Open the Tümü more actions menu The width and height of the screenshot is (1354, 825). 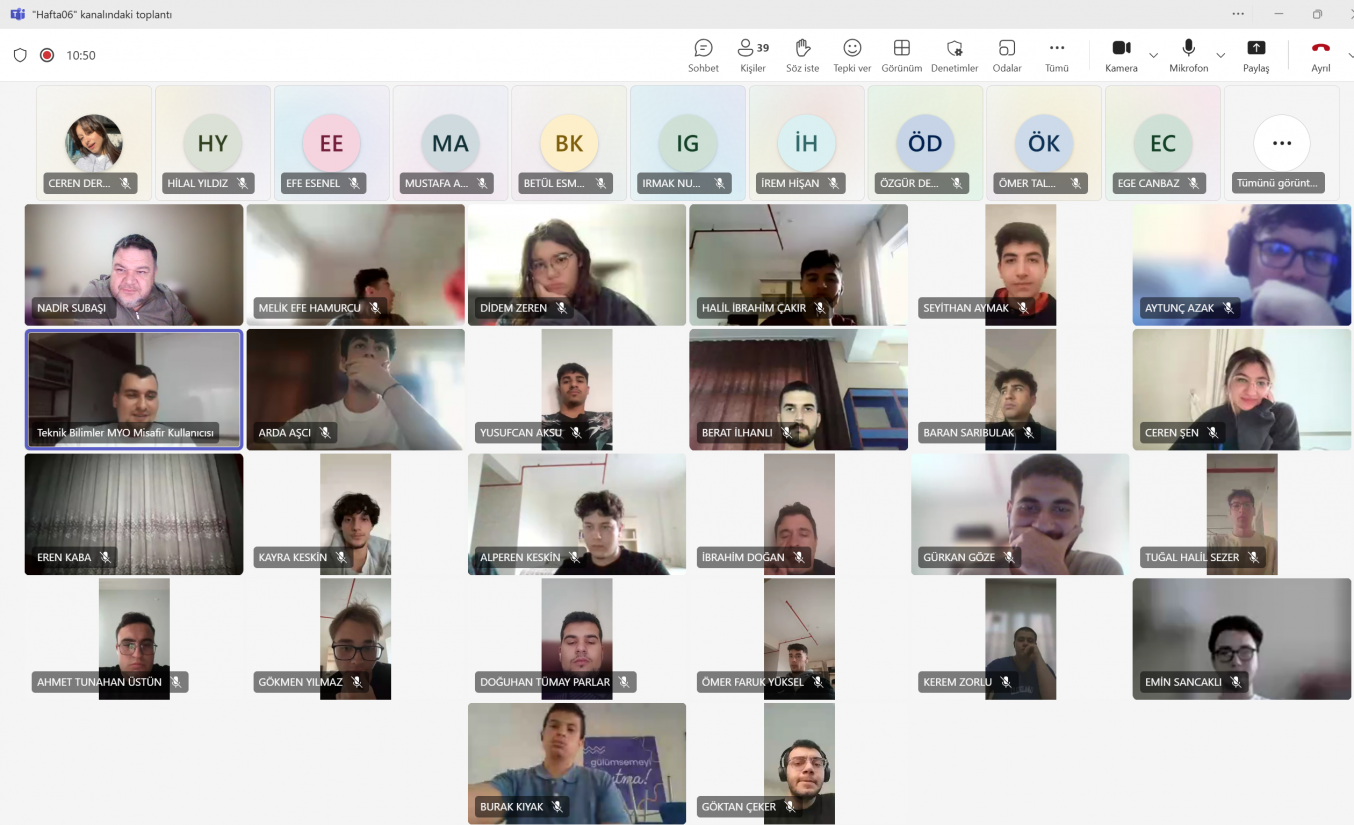[x=1057, y=55]
